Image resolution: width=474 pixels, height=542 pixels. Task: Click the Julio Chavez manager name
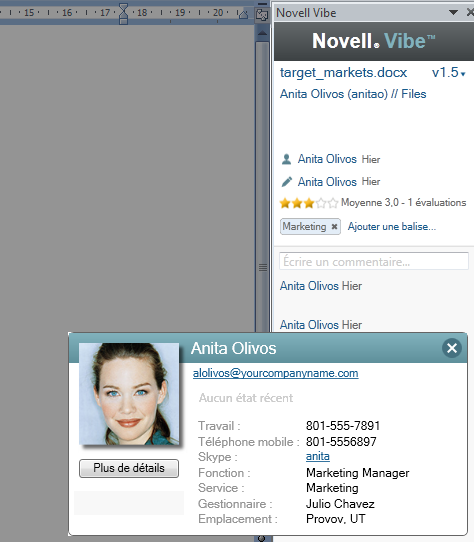point(340,504)
